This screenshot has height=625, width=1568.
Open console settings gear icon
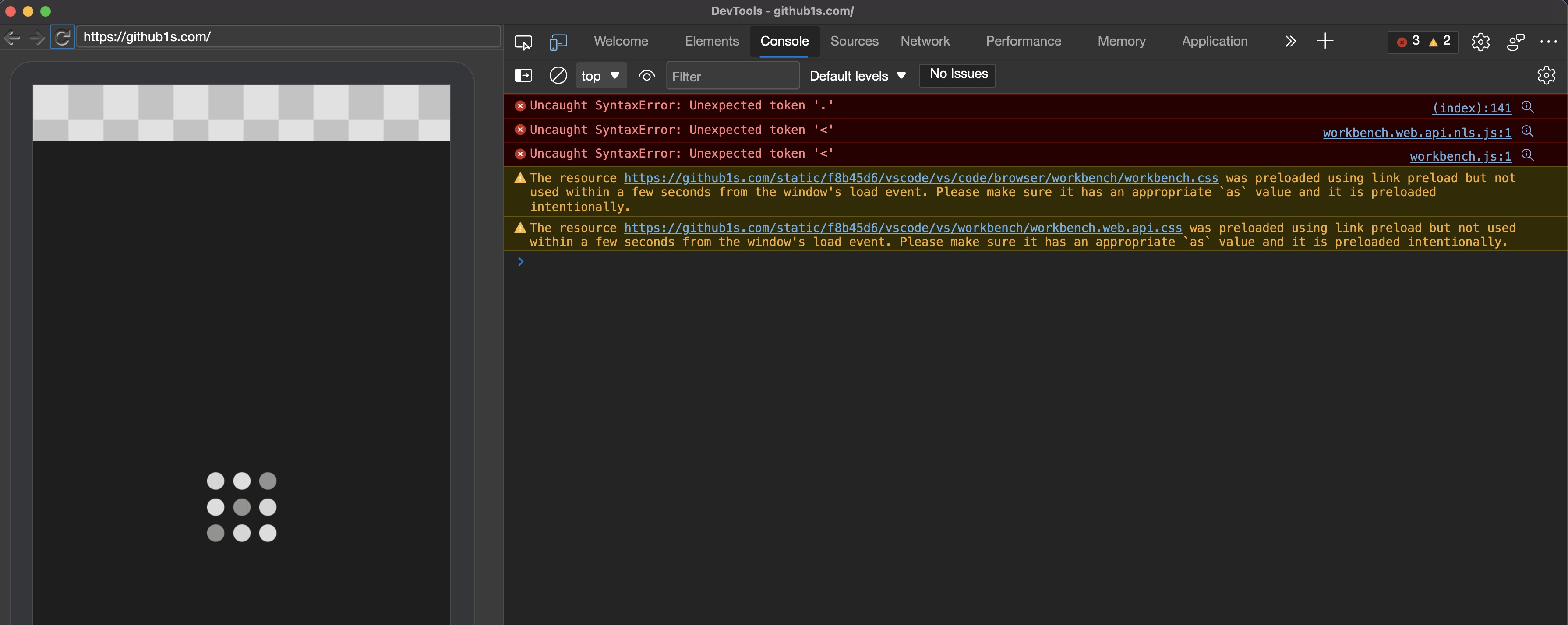1546,75
